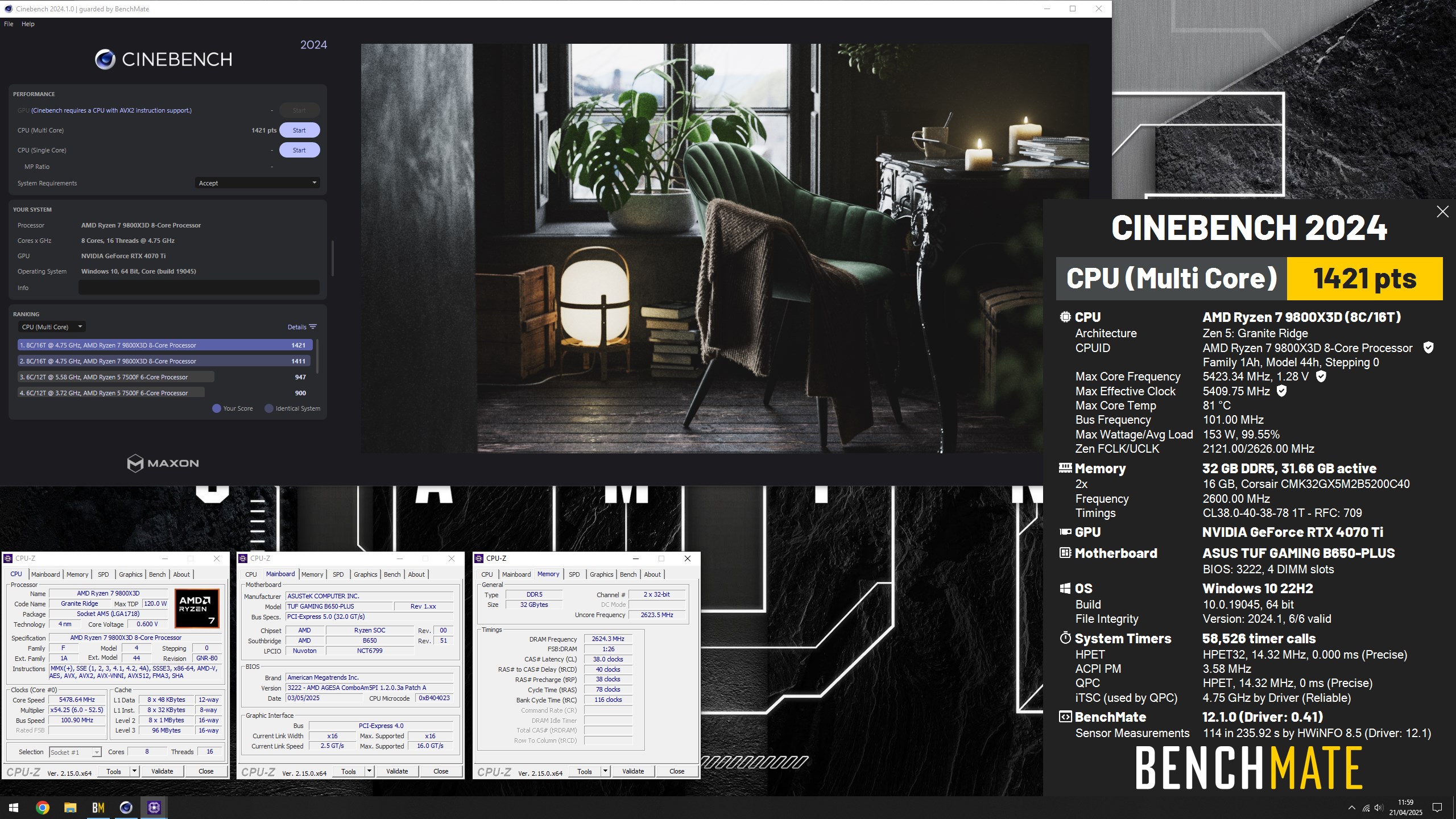Screen dimensions: 1456x819
Task: Open Bench tab in Memory CPU-Z window
Action: [628, 574]
